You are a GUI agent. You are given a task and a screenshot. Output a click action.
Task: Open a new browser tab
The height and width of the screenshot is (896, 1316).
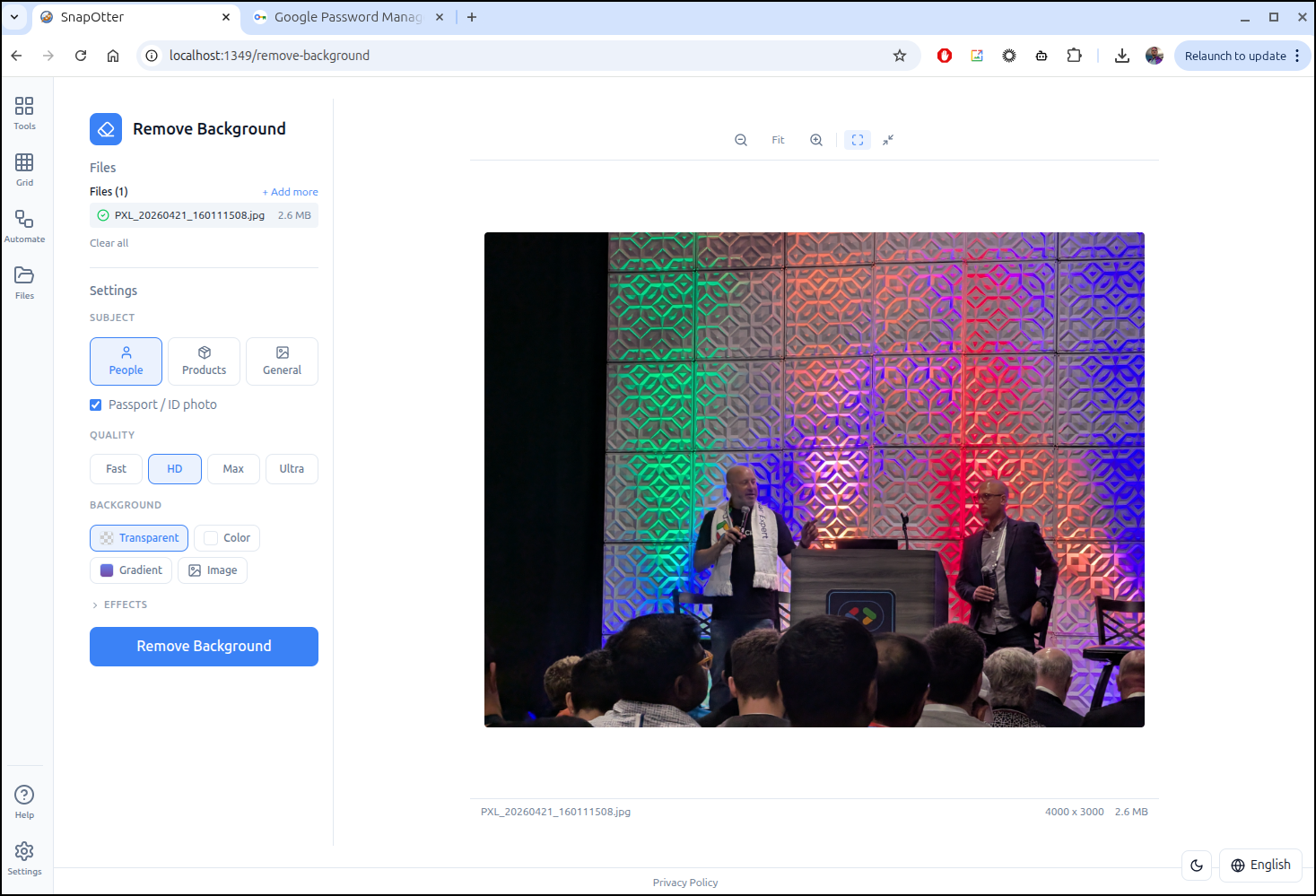472,17
